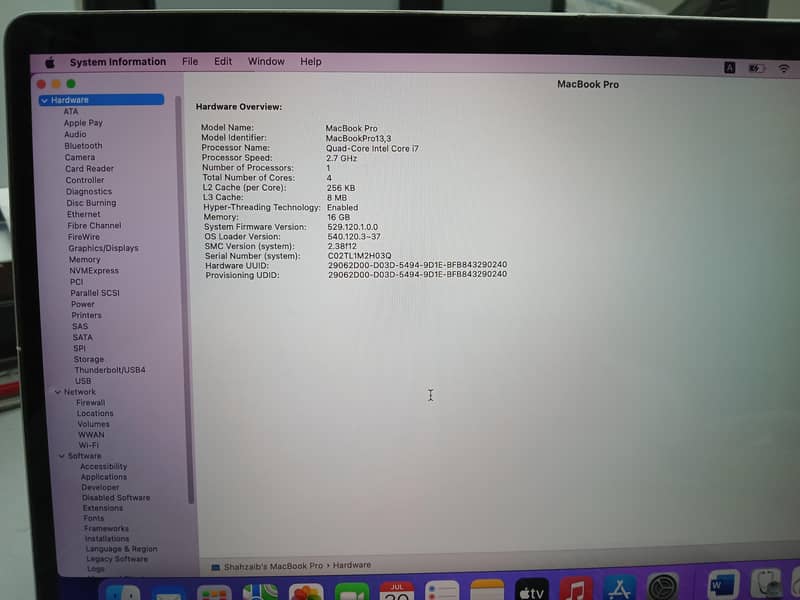Click the battery status icon
The image size is (800, 600).
pos(756,68)
